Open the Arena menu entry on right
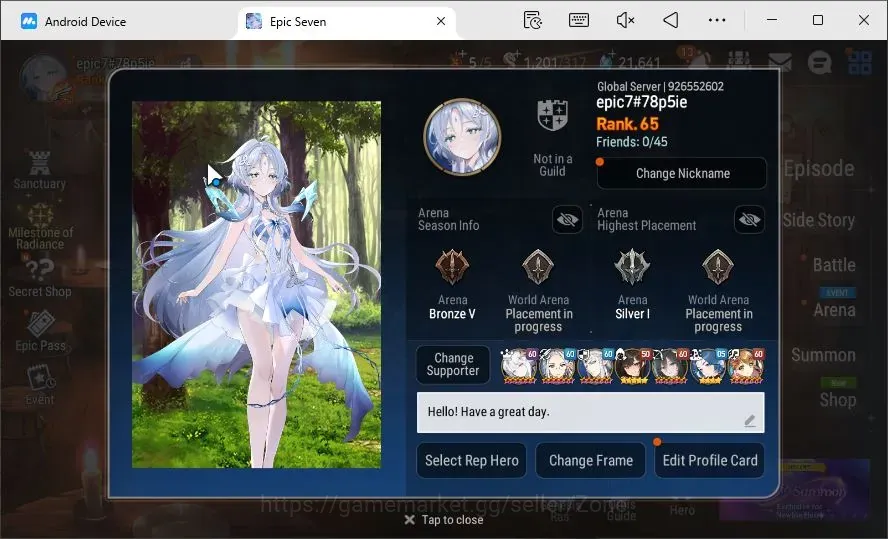This screenshot has height=539, width=888. coord(834,310)
